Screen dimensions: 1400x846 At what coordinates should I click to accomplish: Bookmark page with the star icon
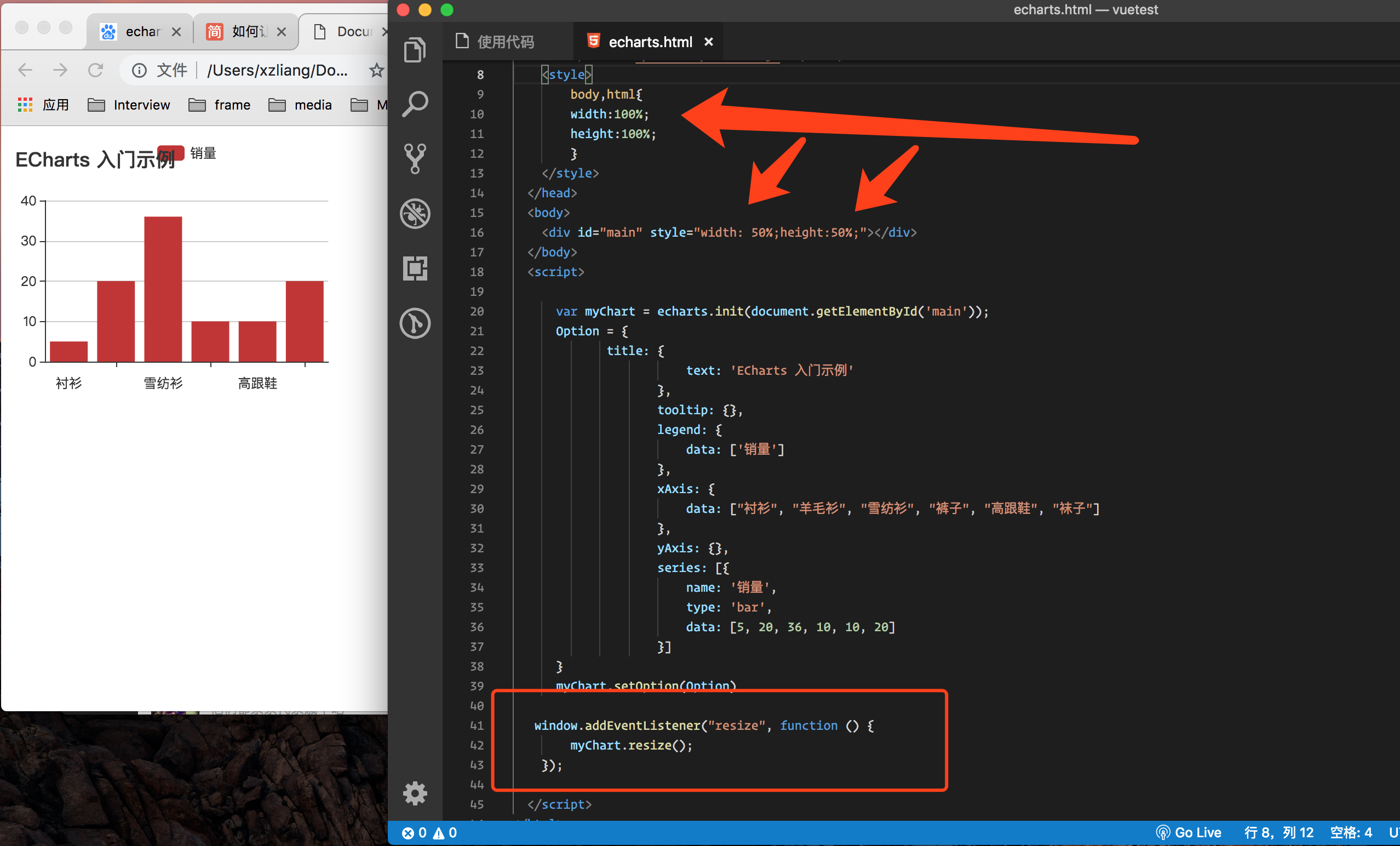pos(376,71)
